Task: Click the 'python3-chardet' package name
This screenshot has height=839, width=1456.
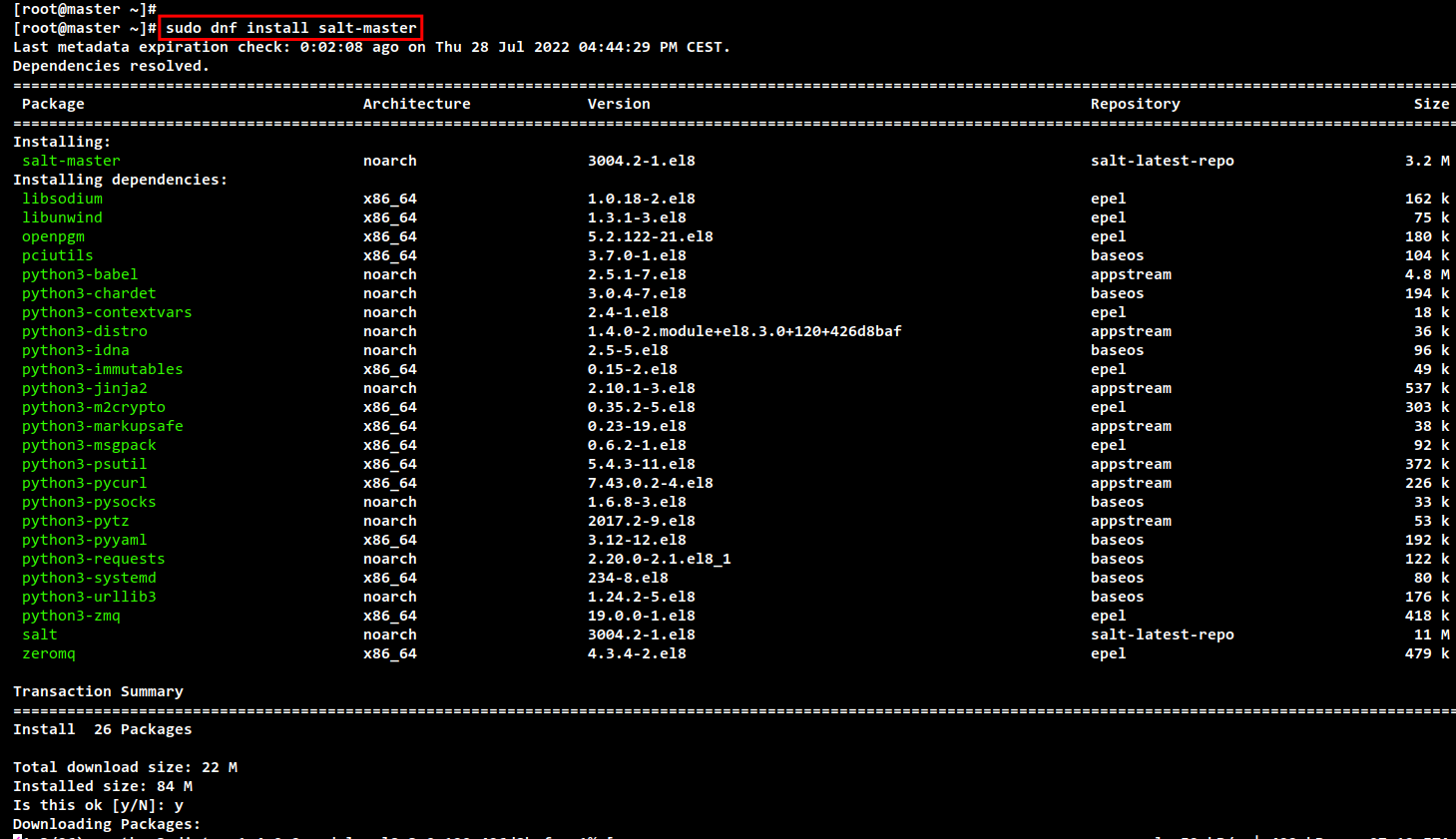Action: tap(89, 293)
